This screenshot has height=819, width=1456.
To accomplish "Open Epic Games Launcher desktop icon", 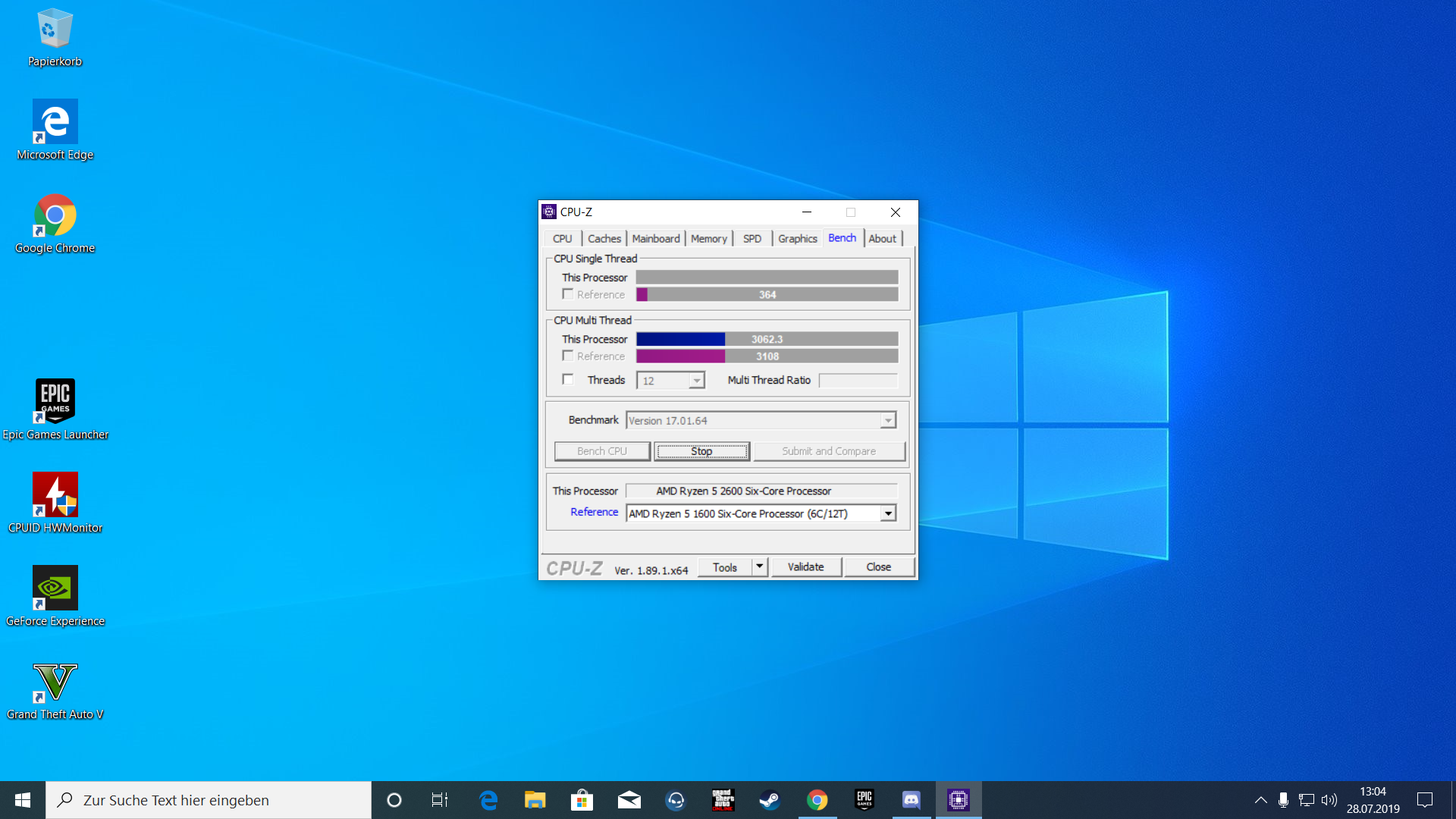I will (x=55, y=401).
